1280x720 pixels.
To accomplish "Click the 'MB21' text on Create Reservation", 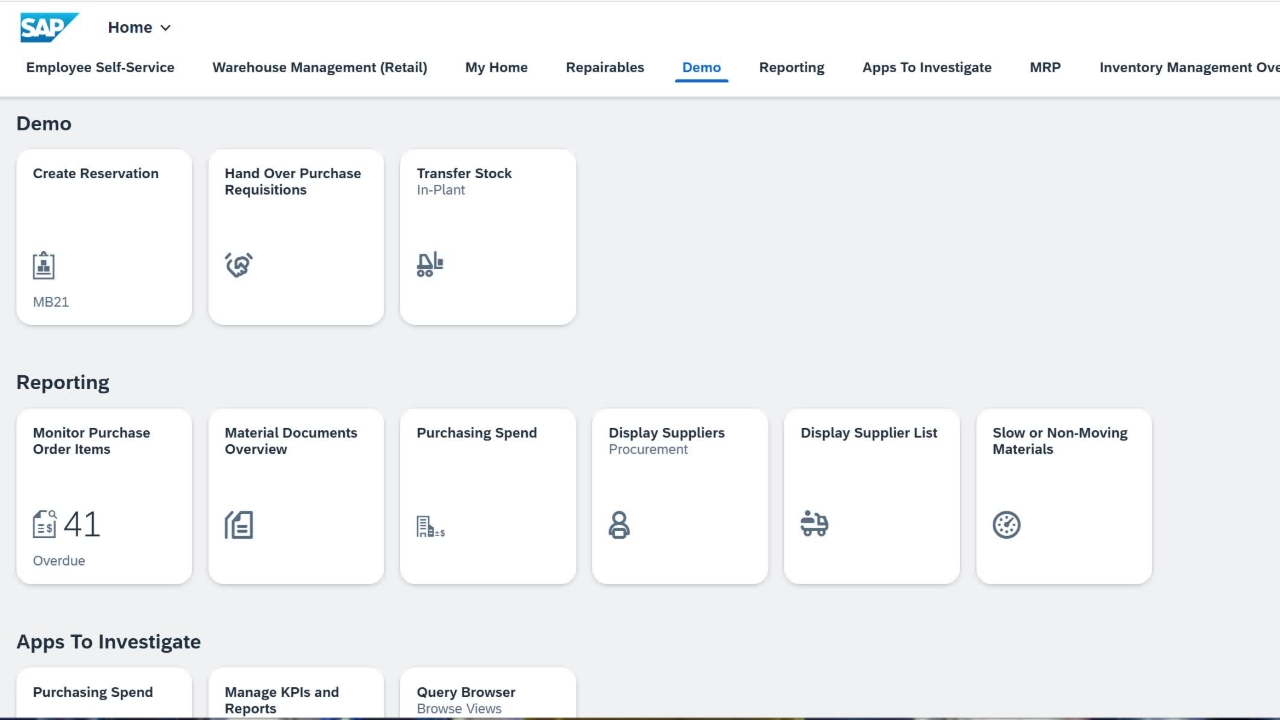I will tap(51, 302).
